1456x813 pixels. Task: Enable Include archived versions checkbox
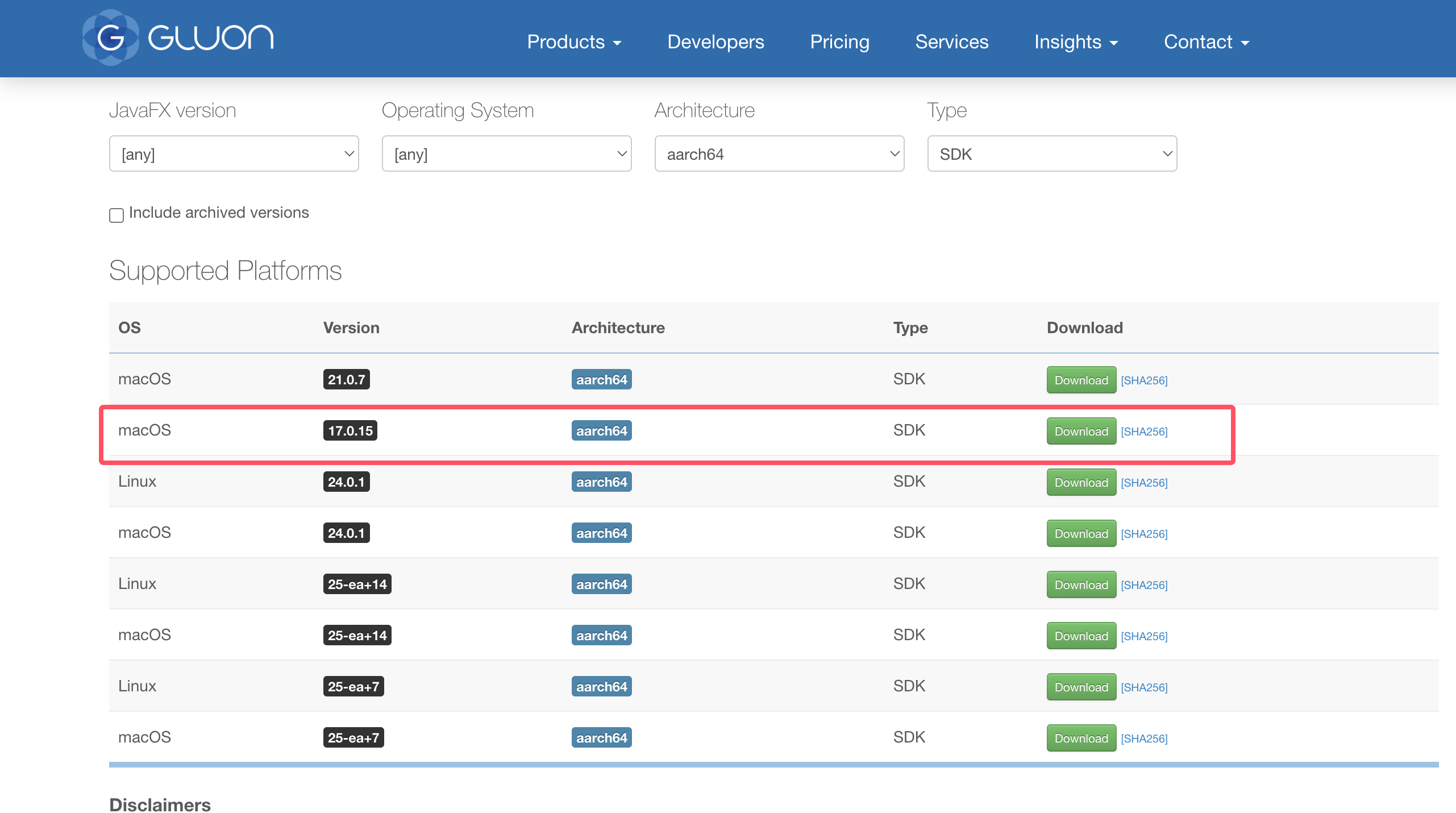coord(117,215)
